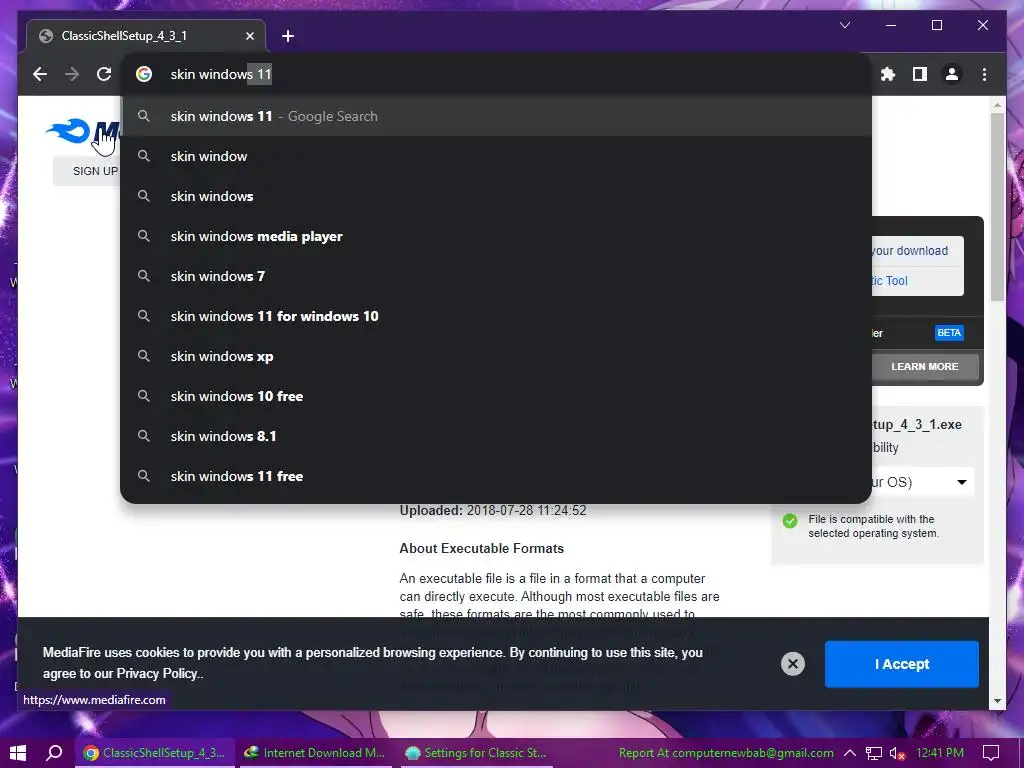Viewport: 1024px width, 768px height.
Task: Reload the current page
Action: (104, 74)
